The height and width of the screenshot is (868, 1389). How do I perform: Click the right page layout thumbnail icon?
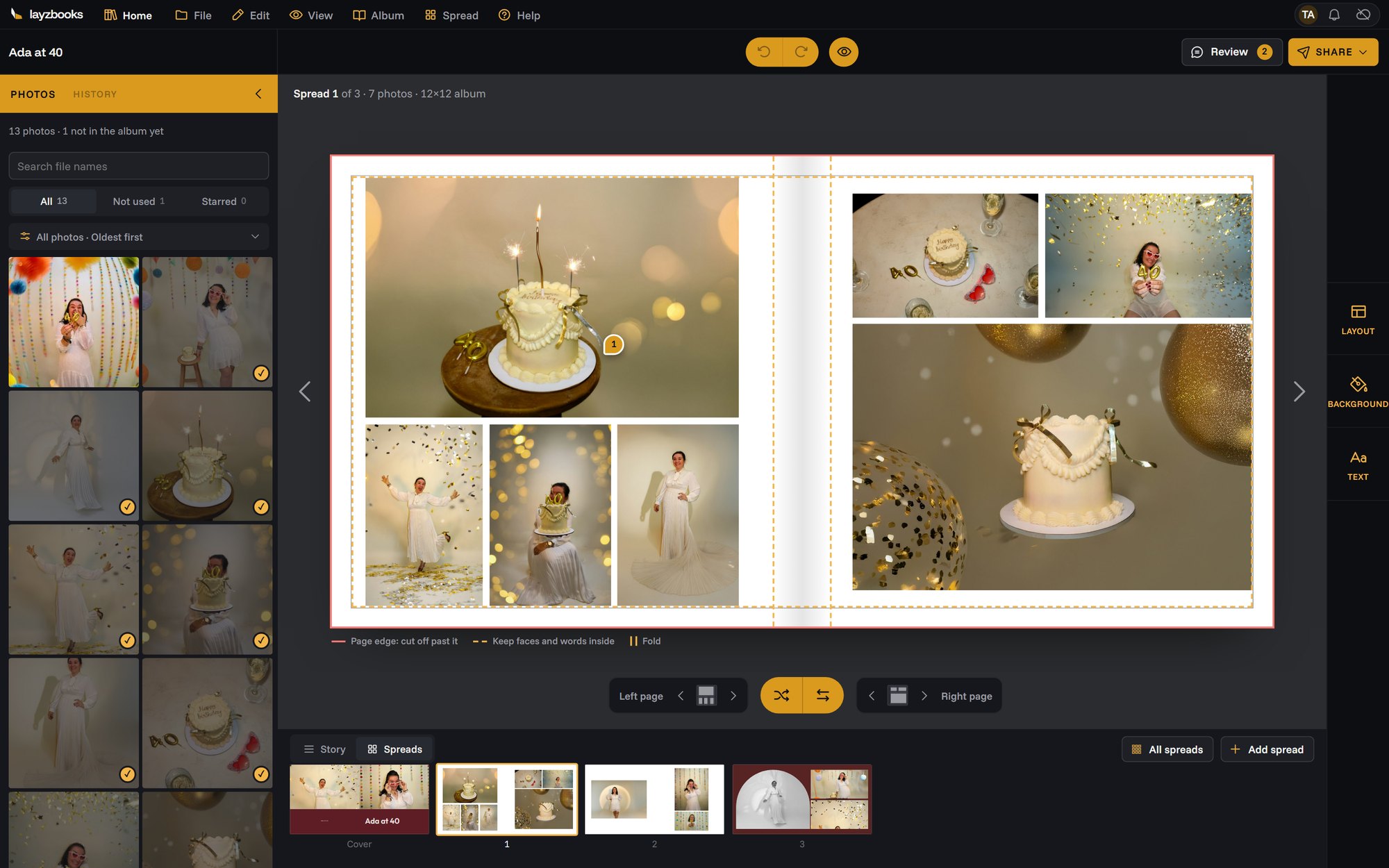tap(898, 696)
